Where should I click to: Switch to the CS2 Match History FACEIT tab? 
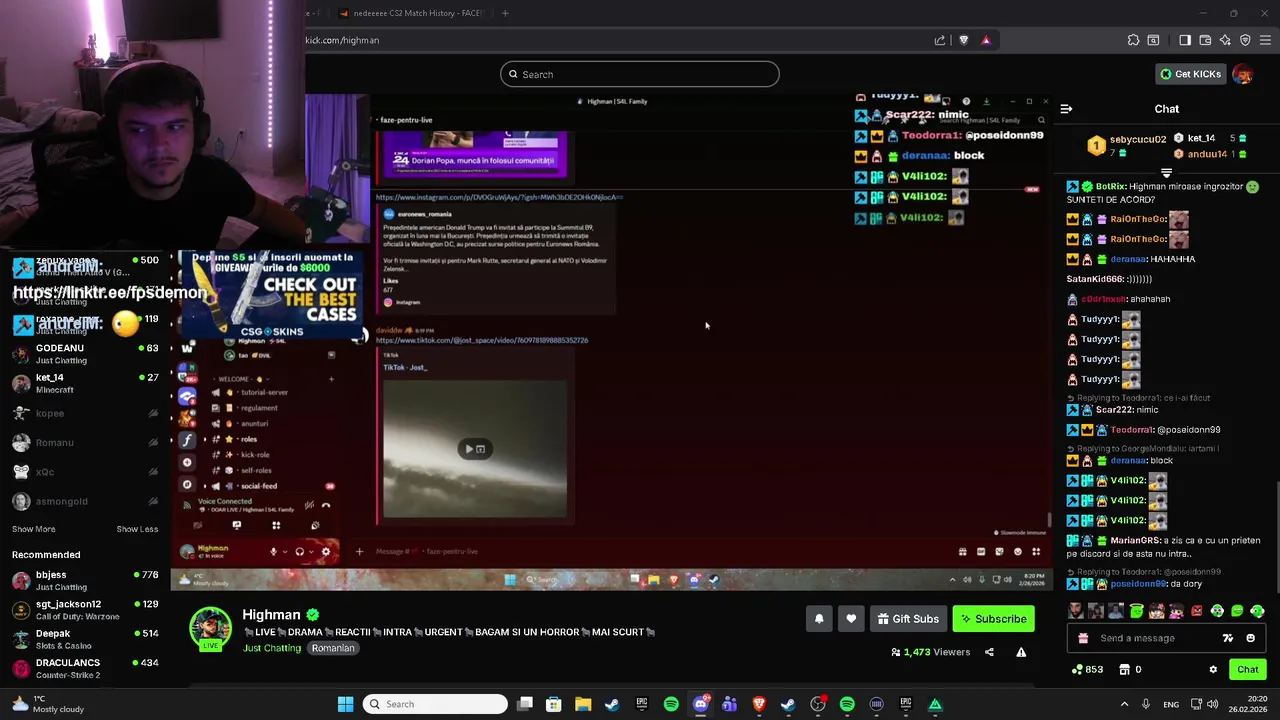coord(410,13)
